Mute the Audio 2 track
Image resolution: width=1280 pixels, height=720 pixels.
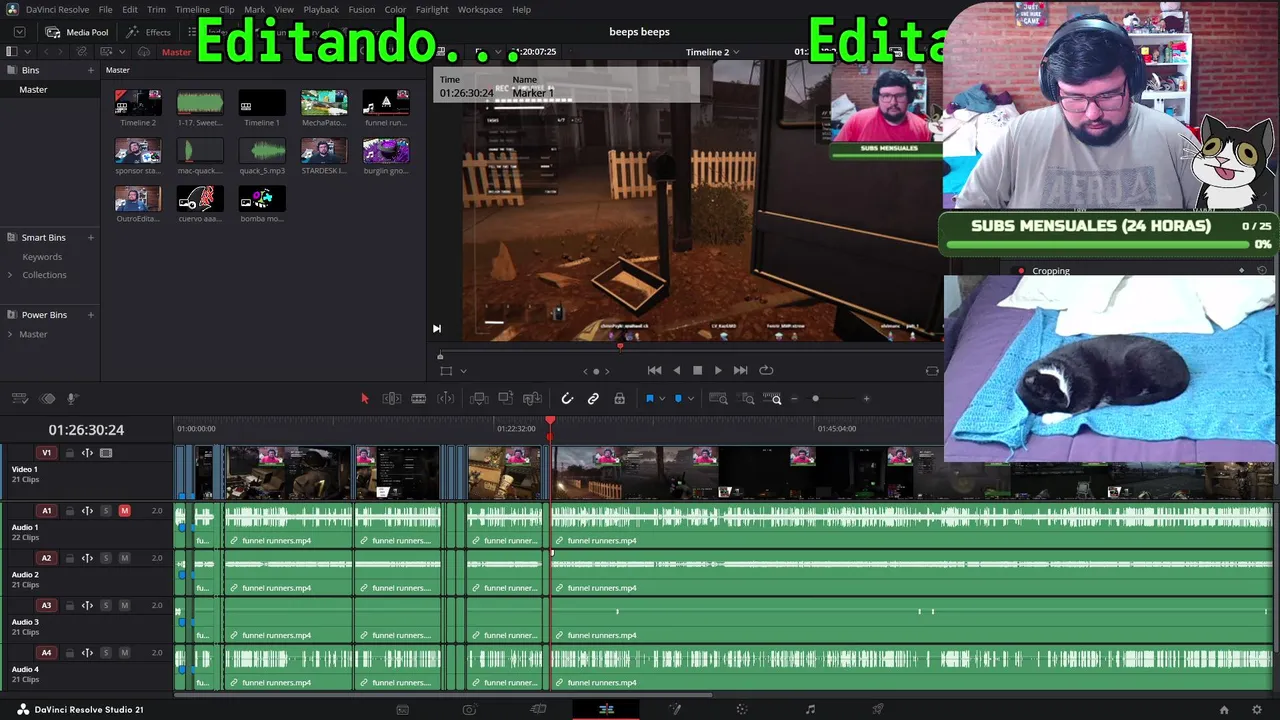pos(124,558)
